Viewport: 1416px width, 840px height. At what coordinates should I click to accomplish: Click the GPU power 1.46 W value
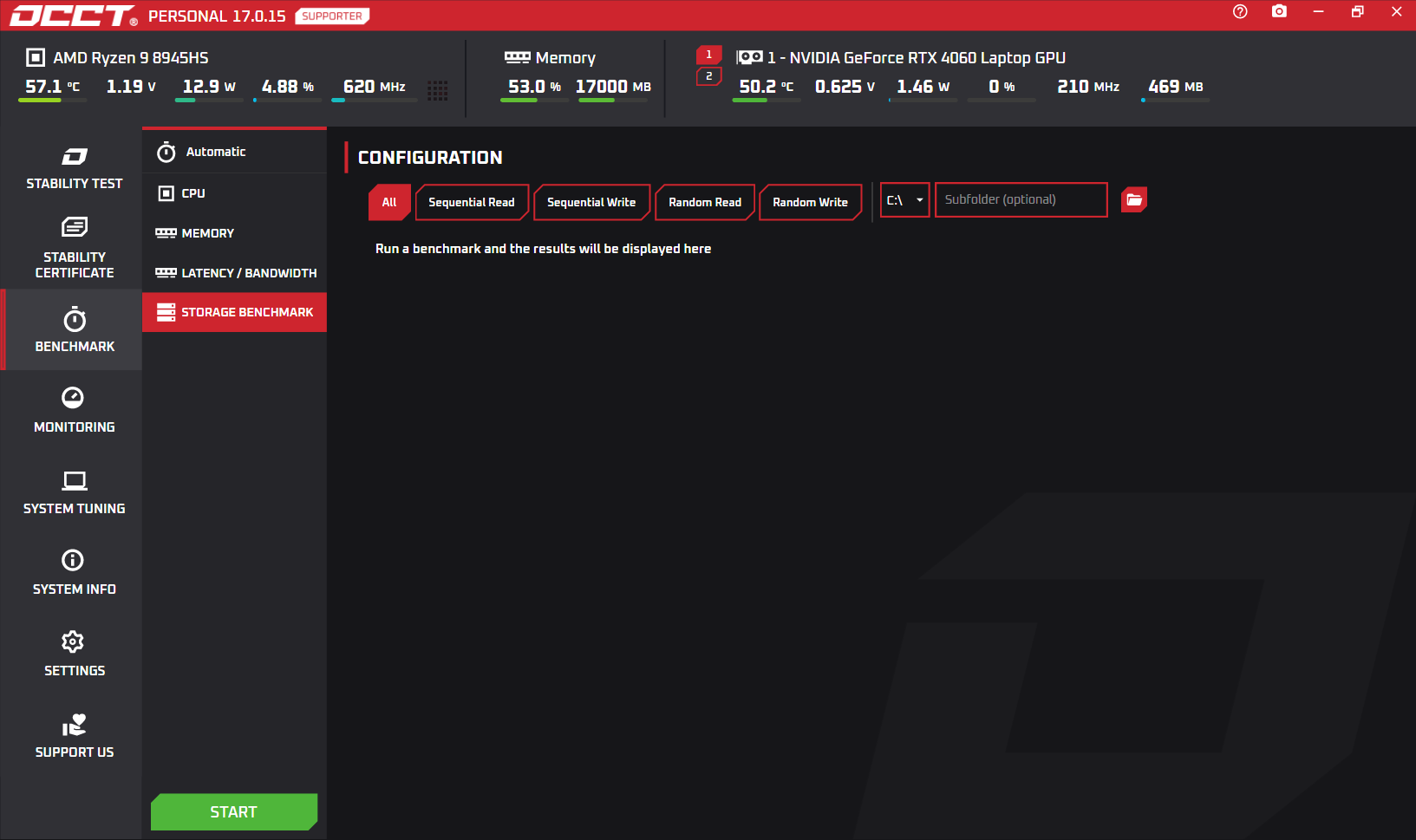tap(923, 87)
